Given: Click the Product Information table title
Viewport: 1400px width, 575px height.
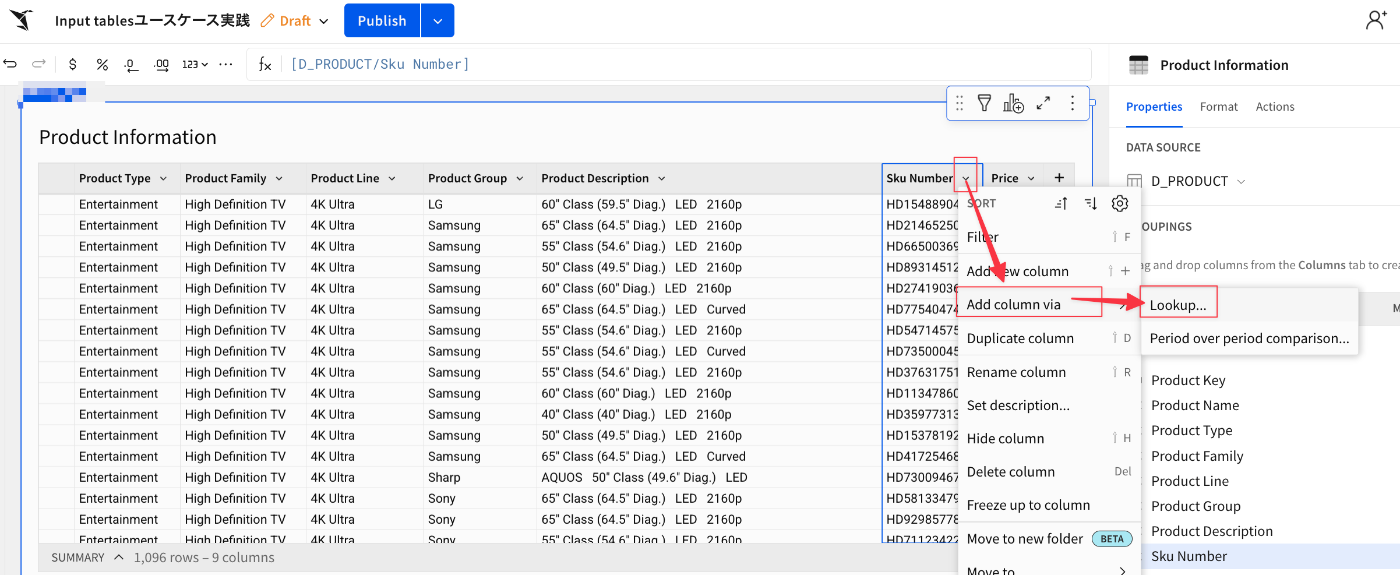Looking at the screenshot, I should 128,137.
